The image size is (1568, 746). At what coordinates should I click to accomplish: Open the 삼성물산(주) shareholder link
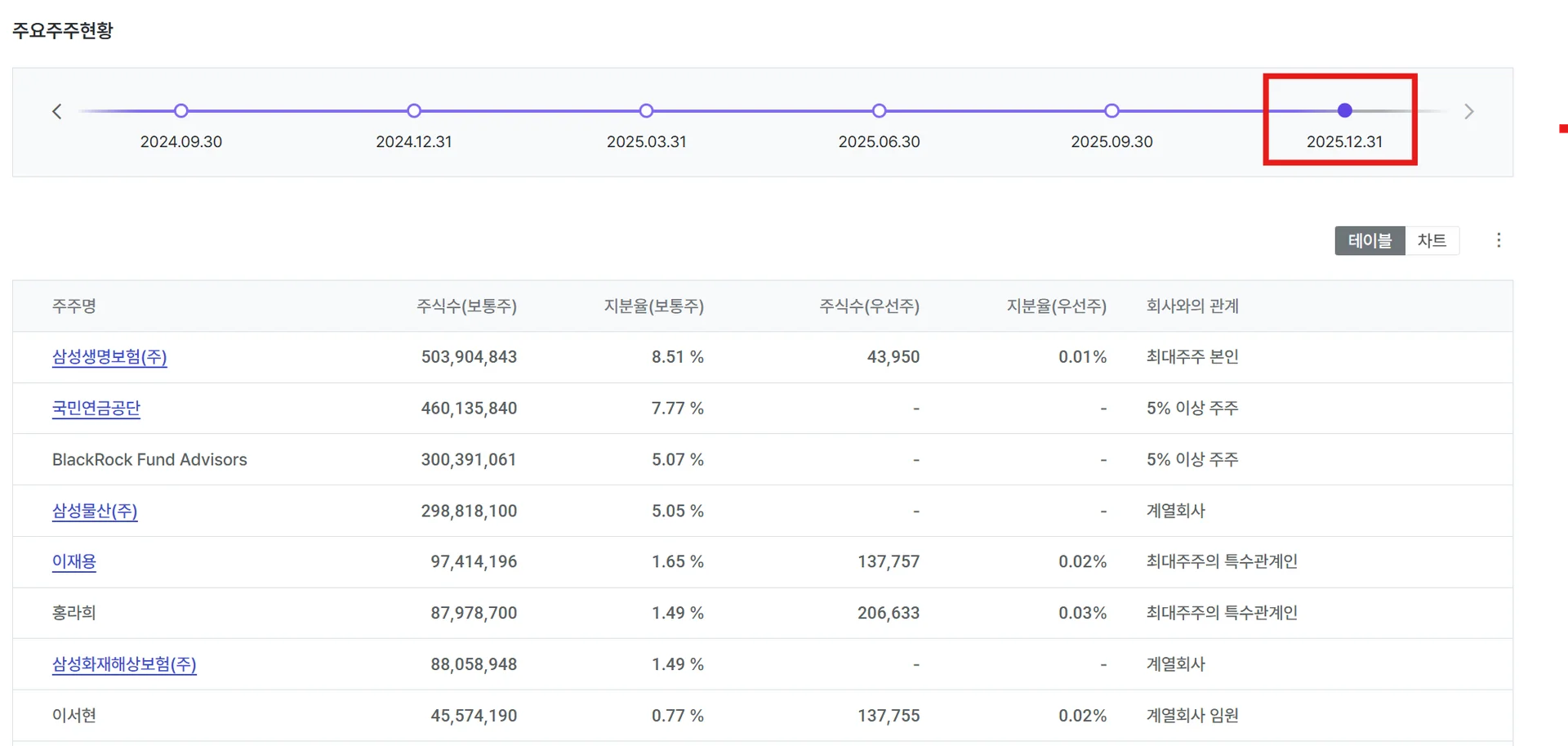(95, 511)
